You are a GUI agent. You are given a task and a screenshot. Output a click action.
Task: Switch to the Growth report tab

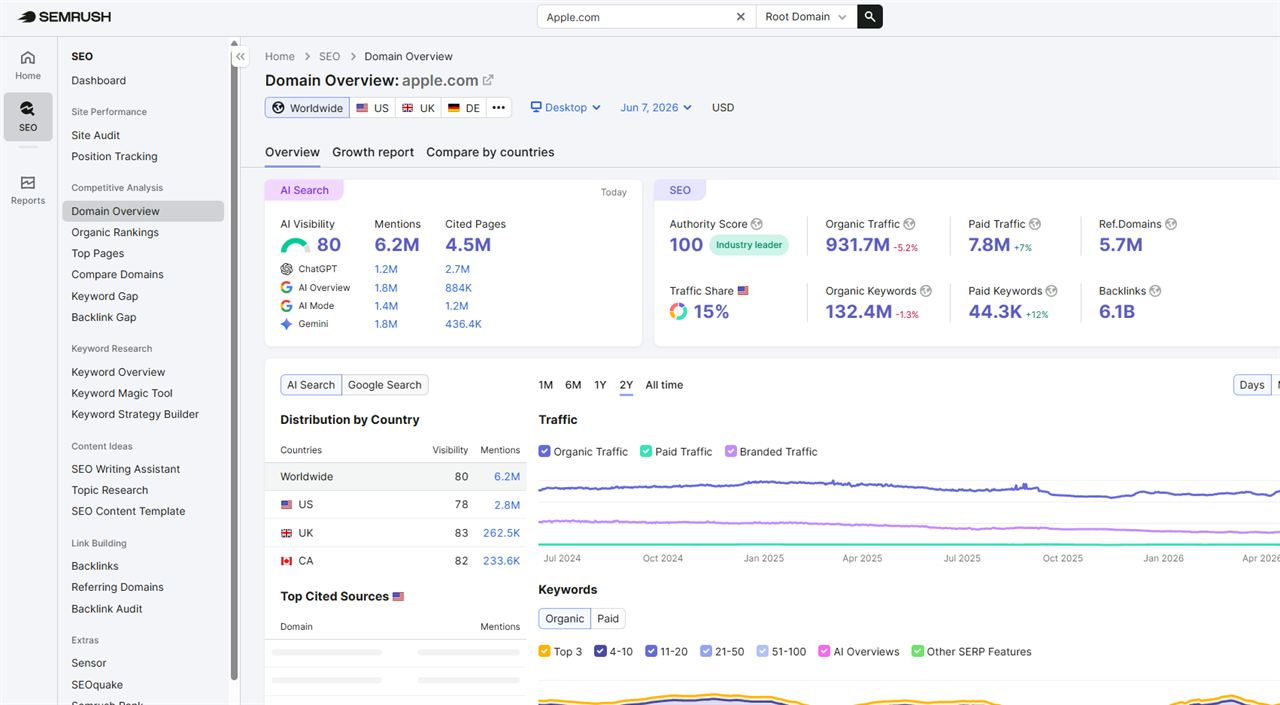(x=373, y=152)
